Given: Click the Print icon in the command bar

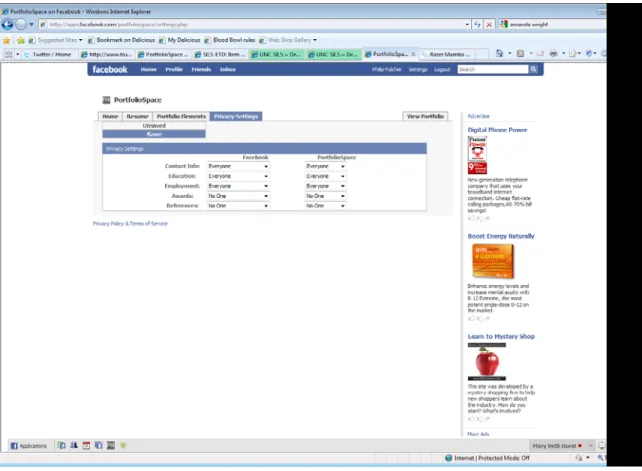Looking at the screenshot, I should click(553, 54).
